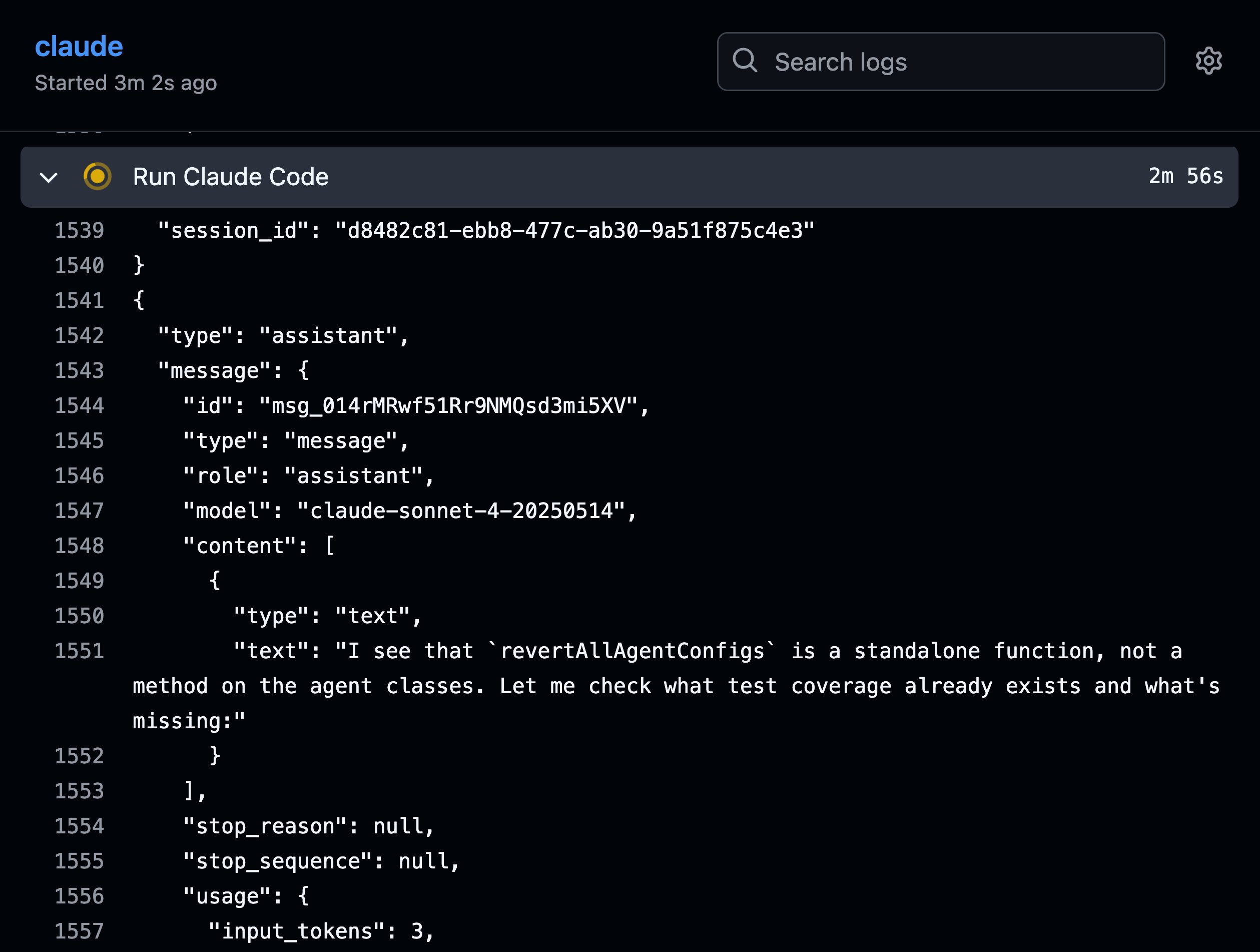The height and width of the screenshot is (952, 1260).
Task: Select line number 1551 in the log
Action: click(x=79, y=651)
